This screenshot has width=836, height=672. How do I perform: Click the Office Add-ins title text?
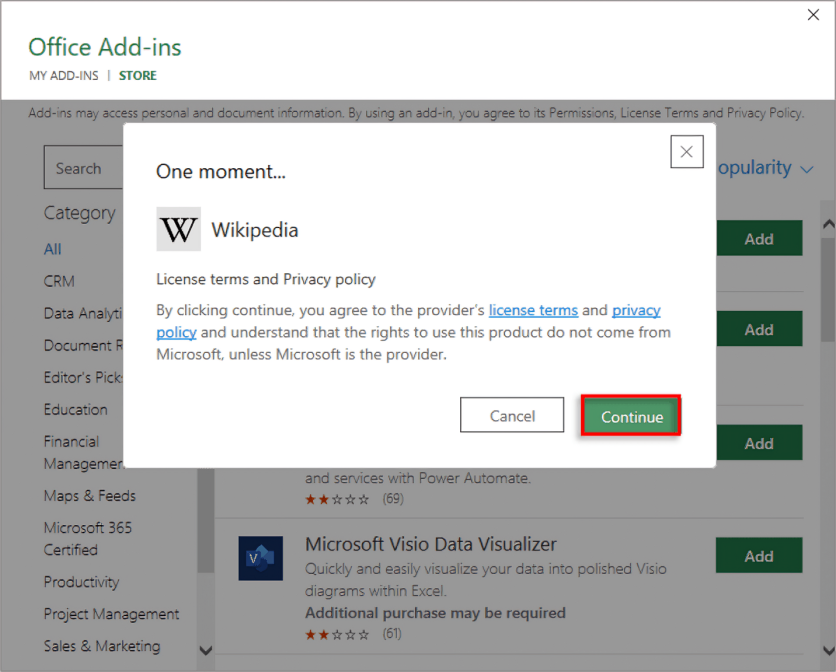click(105, 47)
